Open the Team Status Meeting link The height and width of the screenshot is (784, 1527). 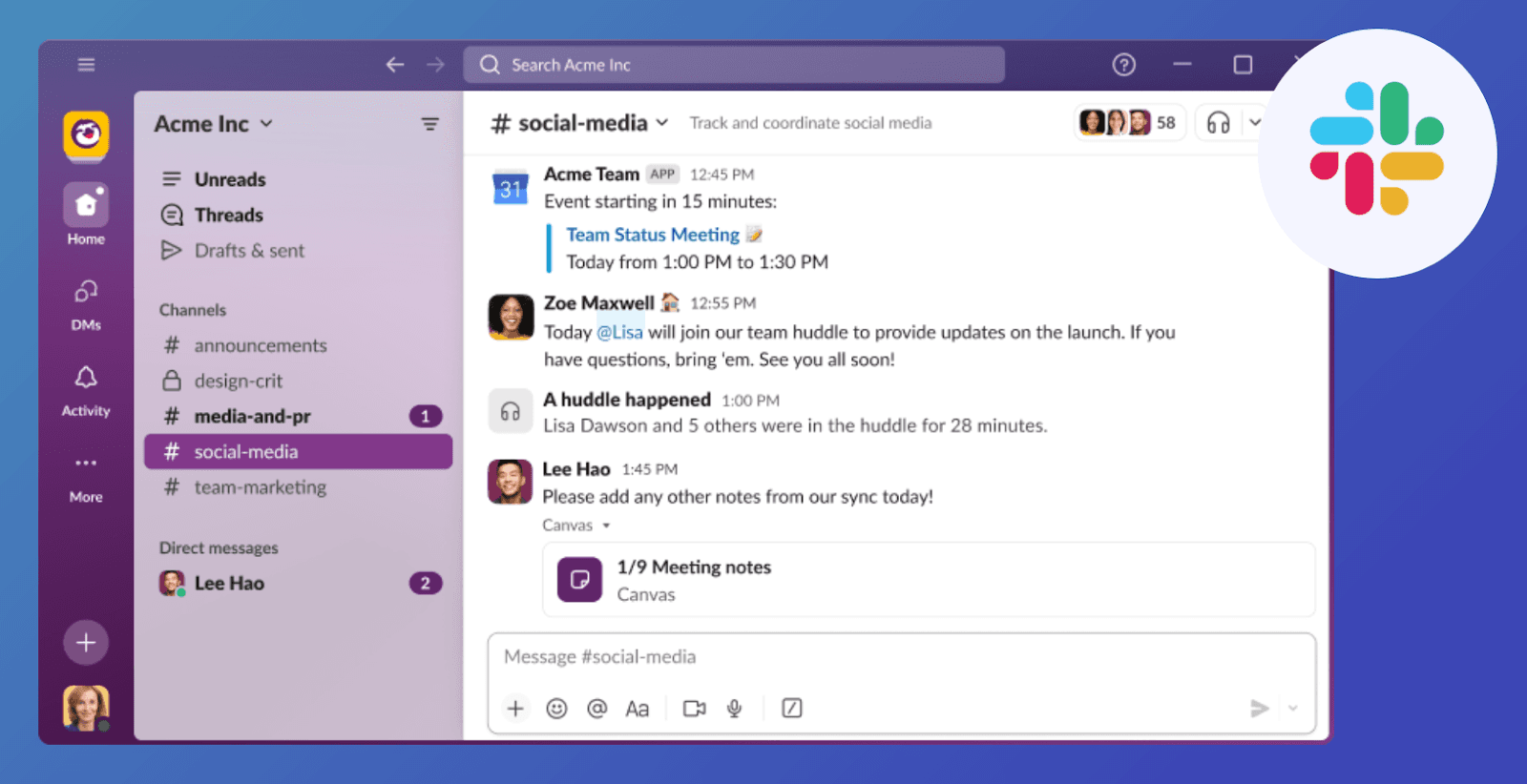click(653, 235)
